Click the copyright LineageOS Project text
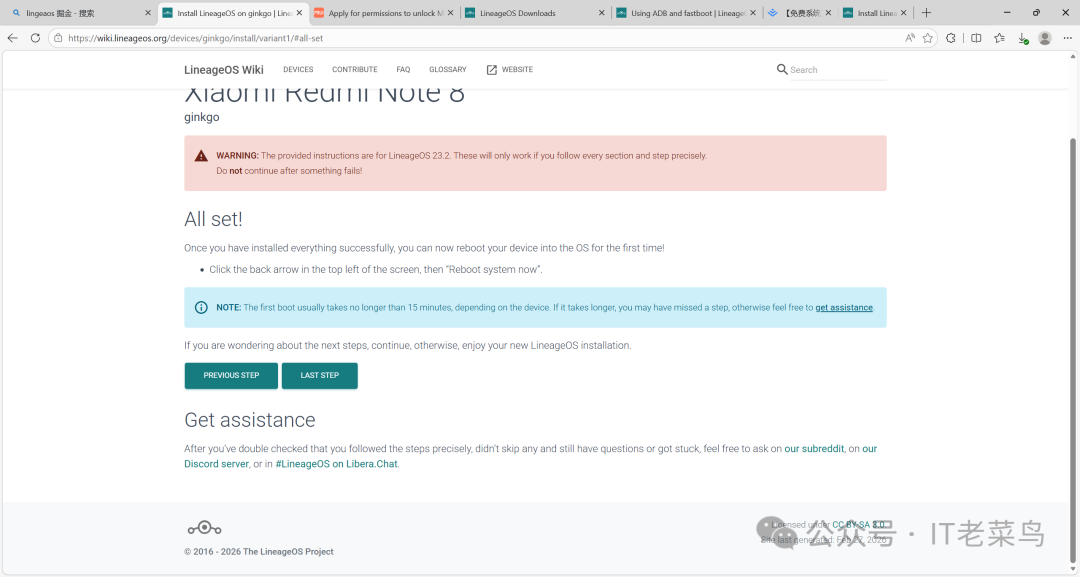This screenshot has width=1080, height=577. (x=258, y=552)
